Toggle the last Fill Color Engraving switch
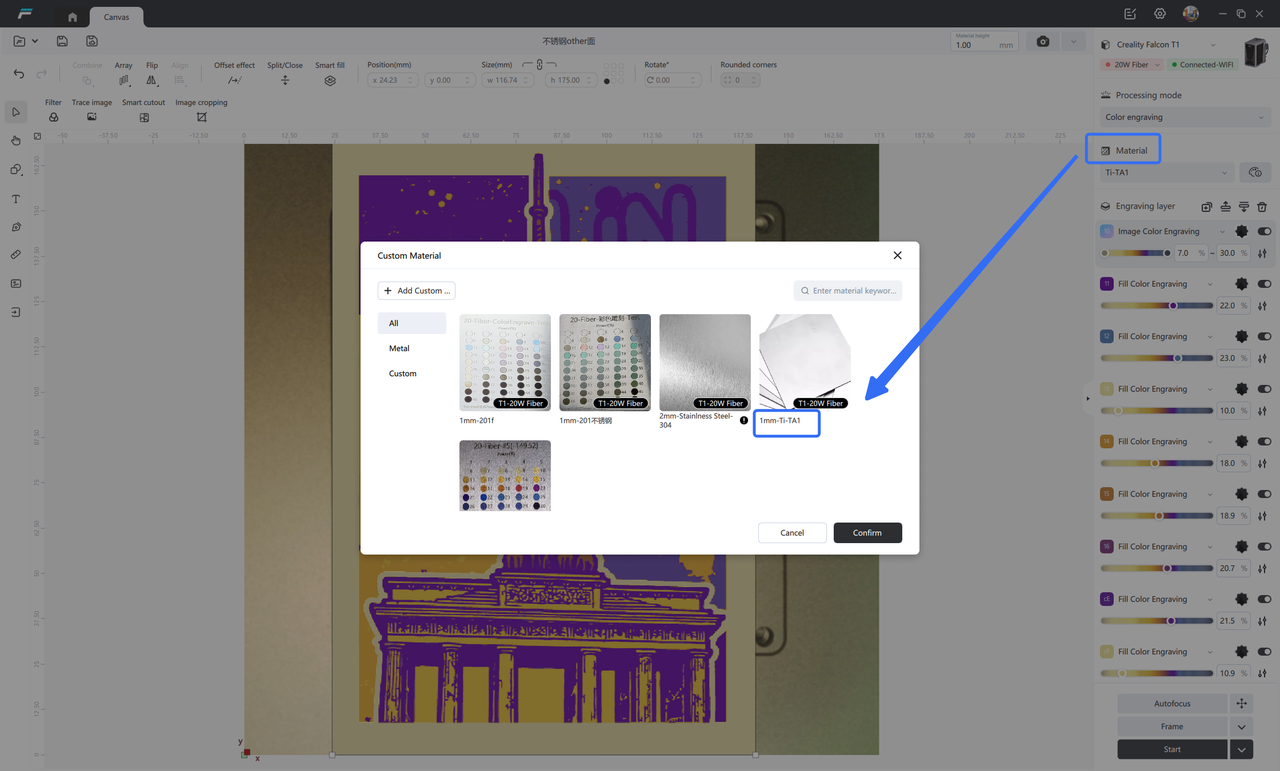 coord(1264,652)
